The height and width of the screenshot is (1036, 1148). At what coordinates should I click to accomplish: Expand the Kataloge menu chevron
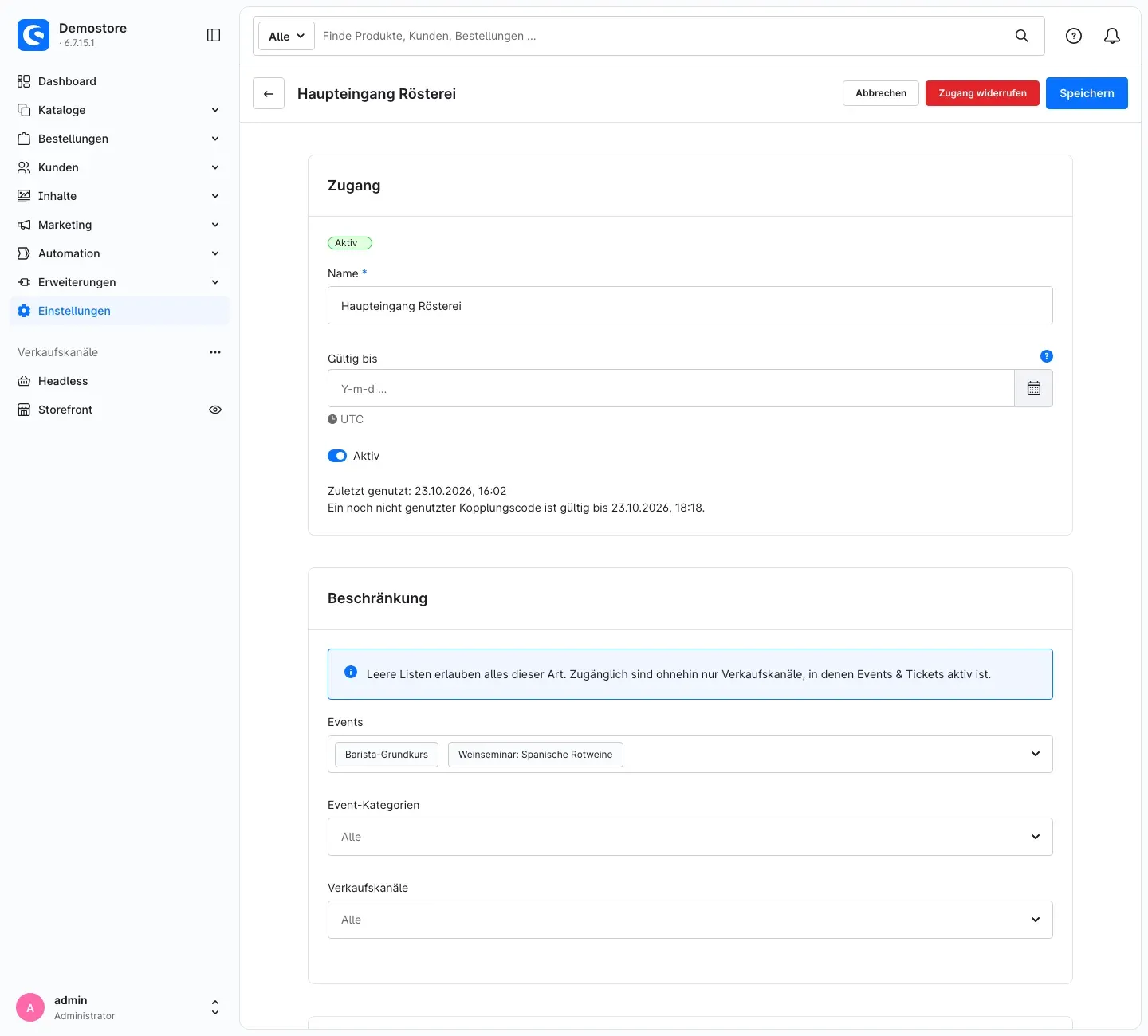pyautogui.click(x=215, y=110)
